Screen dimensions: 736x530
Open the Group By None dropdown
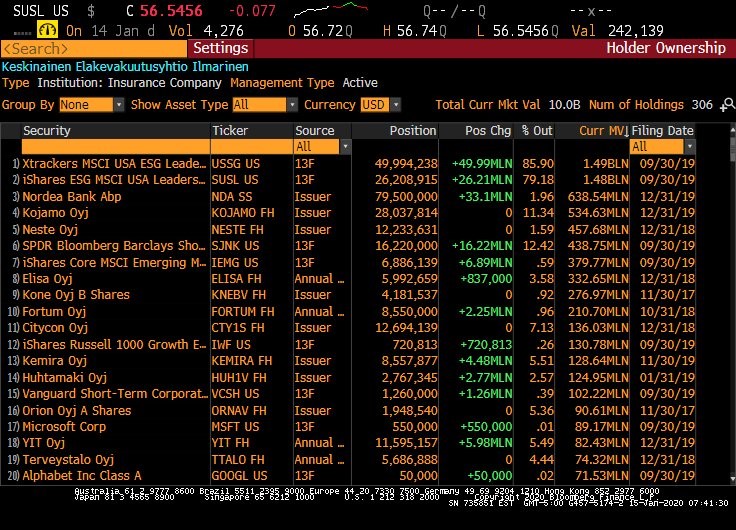click(x=92, y=105)
